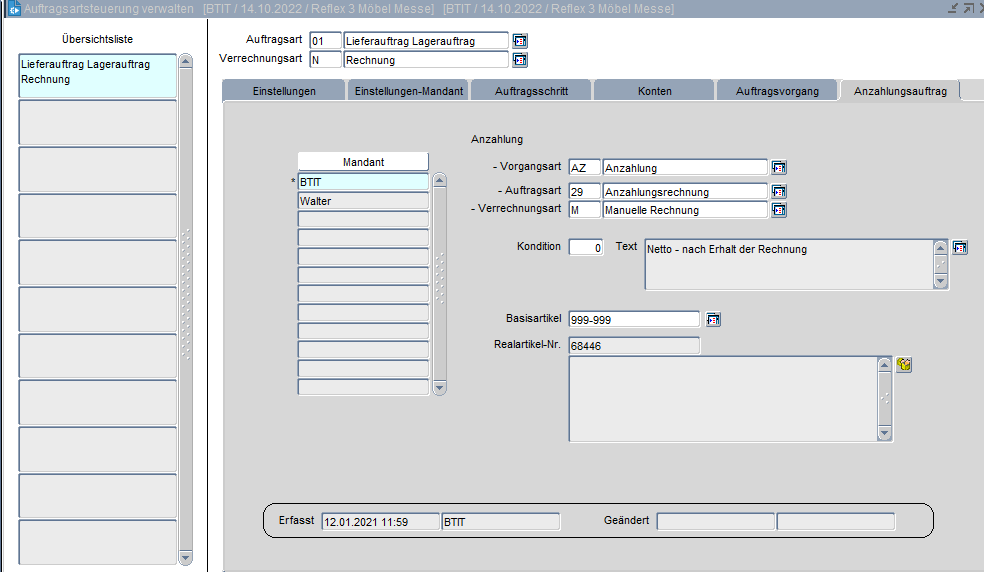
Task: Click lookup icon beside Anzahlungsrechnung field
Action: (779, 191)
